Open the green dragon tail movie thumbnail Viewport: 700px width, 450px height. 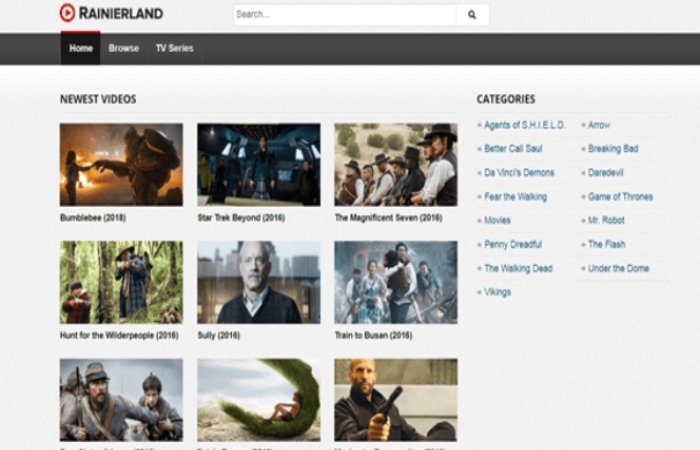(x=259, y=400)
